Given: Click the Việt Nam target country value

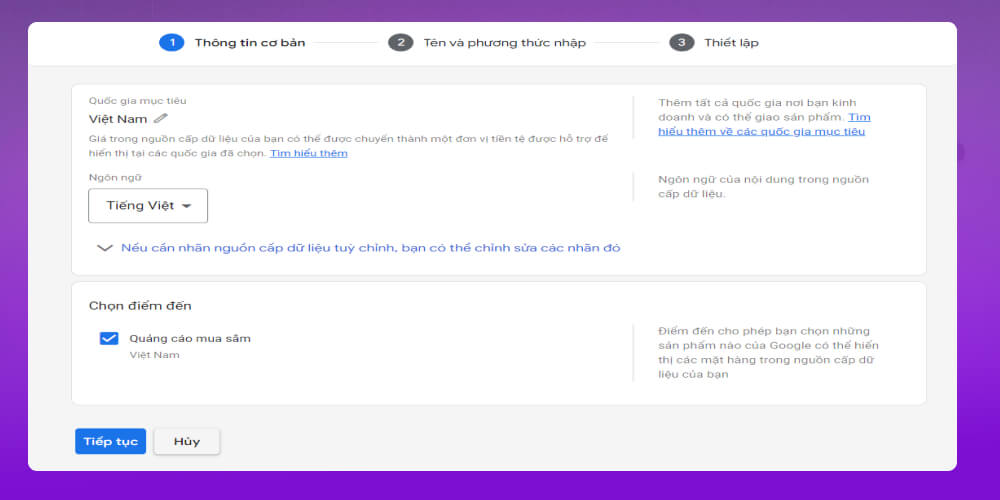Looking at the screenshot, I should coord(118,119).
